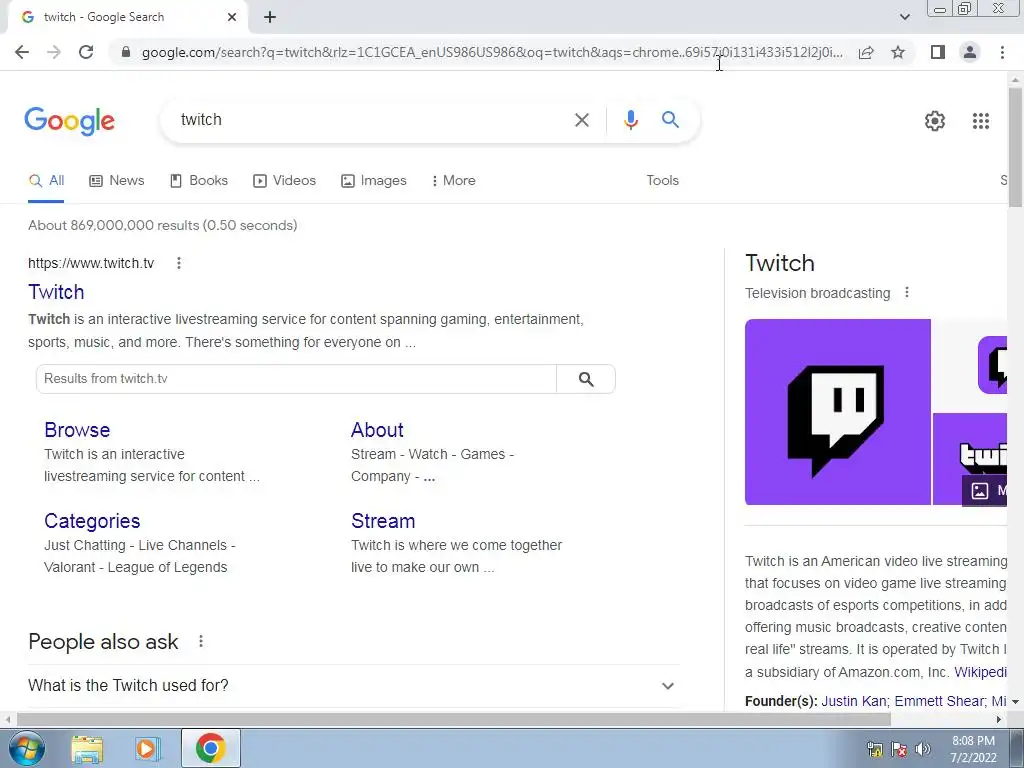
Task: Switch to the News tab
Action: pos(117,181)
